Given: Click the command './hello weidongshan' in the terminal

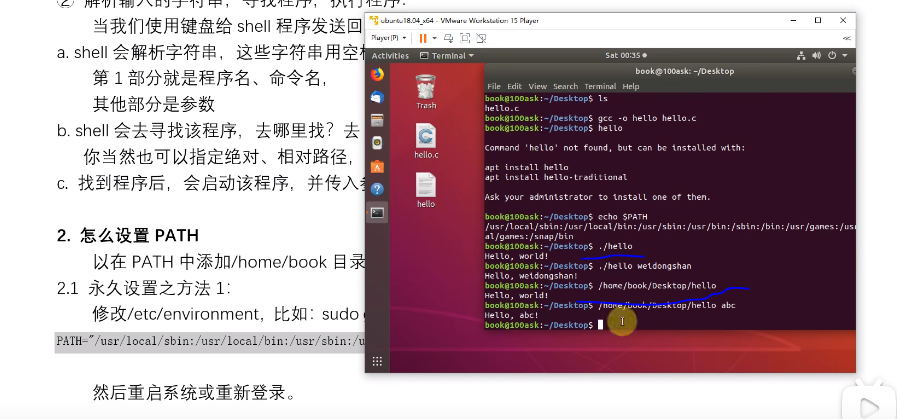Looking at the screenshot, I should click(645, 266).
